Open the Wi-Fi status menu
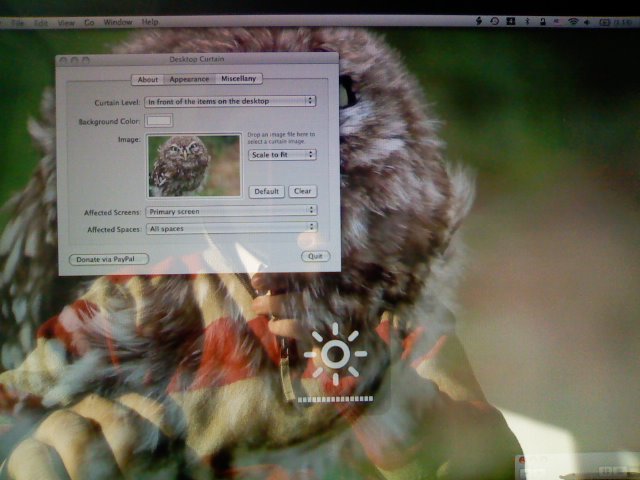Viewport: 640px width, 480px height. [x=573, y=22]
